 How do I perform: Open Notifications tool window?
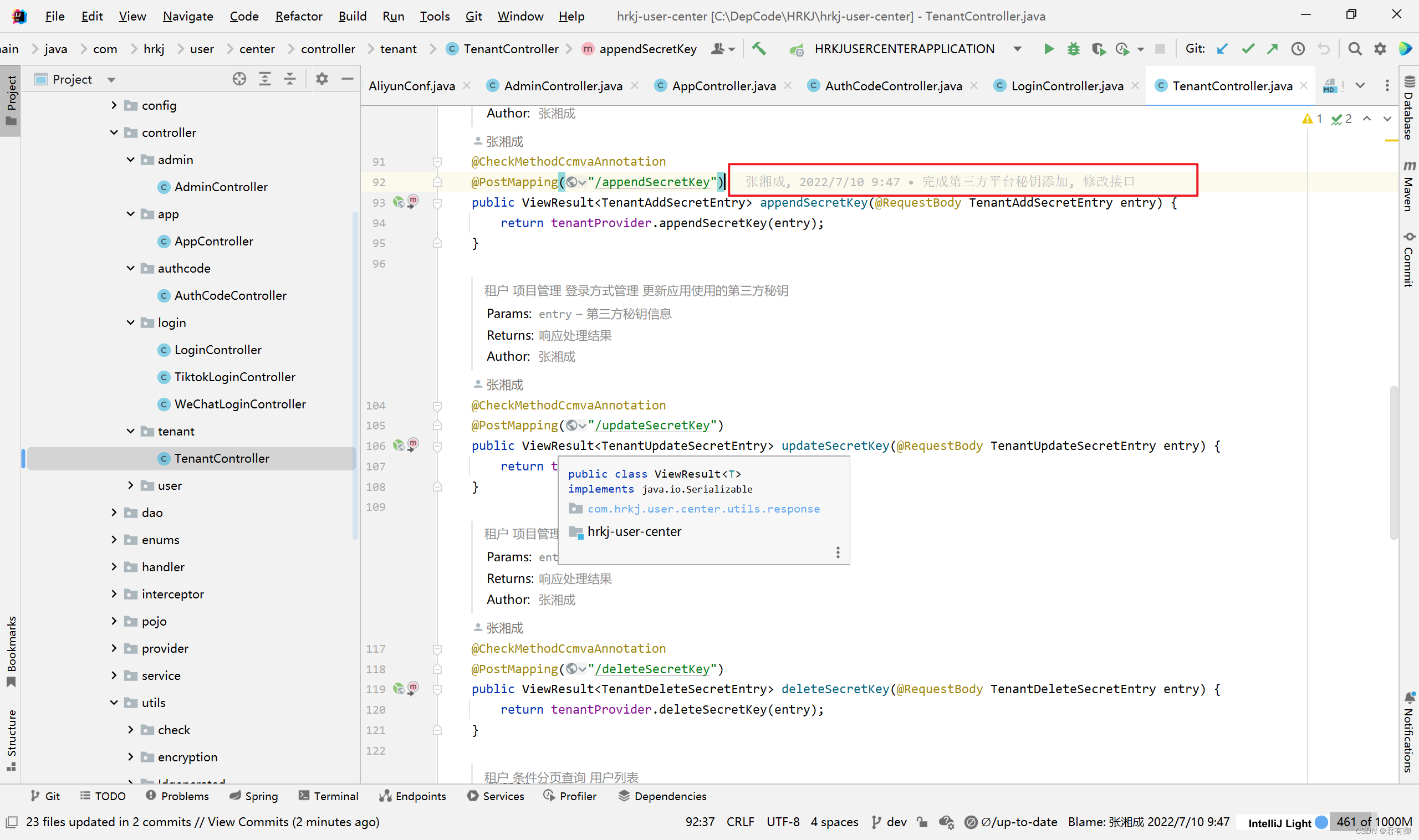click(1410, 732)
